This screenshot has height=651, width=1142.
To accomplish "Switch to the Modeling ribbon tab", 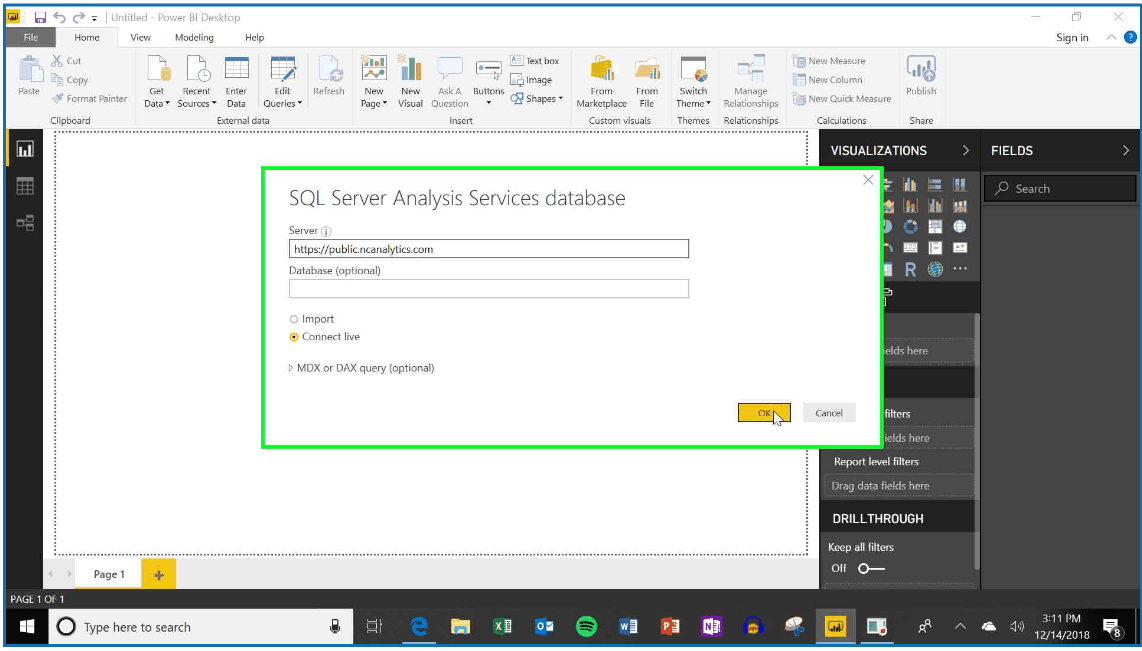I will tap(194, 37).
